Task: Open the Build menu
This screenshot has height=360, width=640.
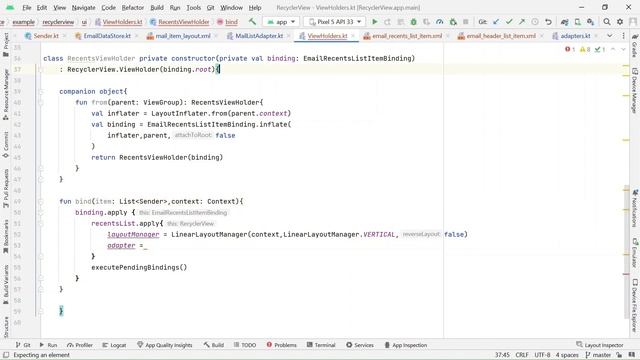Action: tap(157, 7)
